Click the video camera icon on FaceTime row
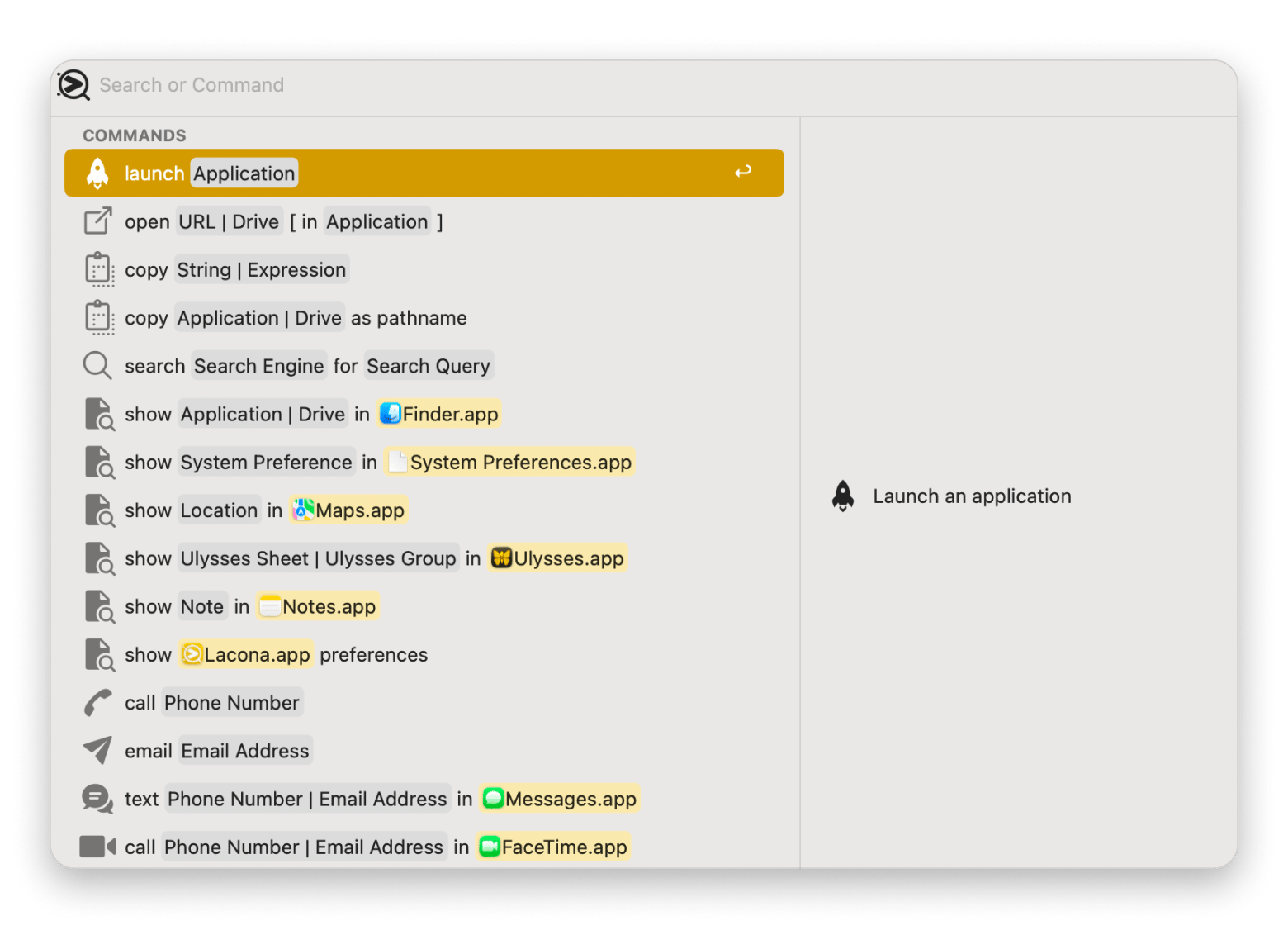Viewport: 1288px width, 935px height. tap(97, 847)
